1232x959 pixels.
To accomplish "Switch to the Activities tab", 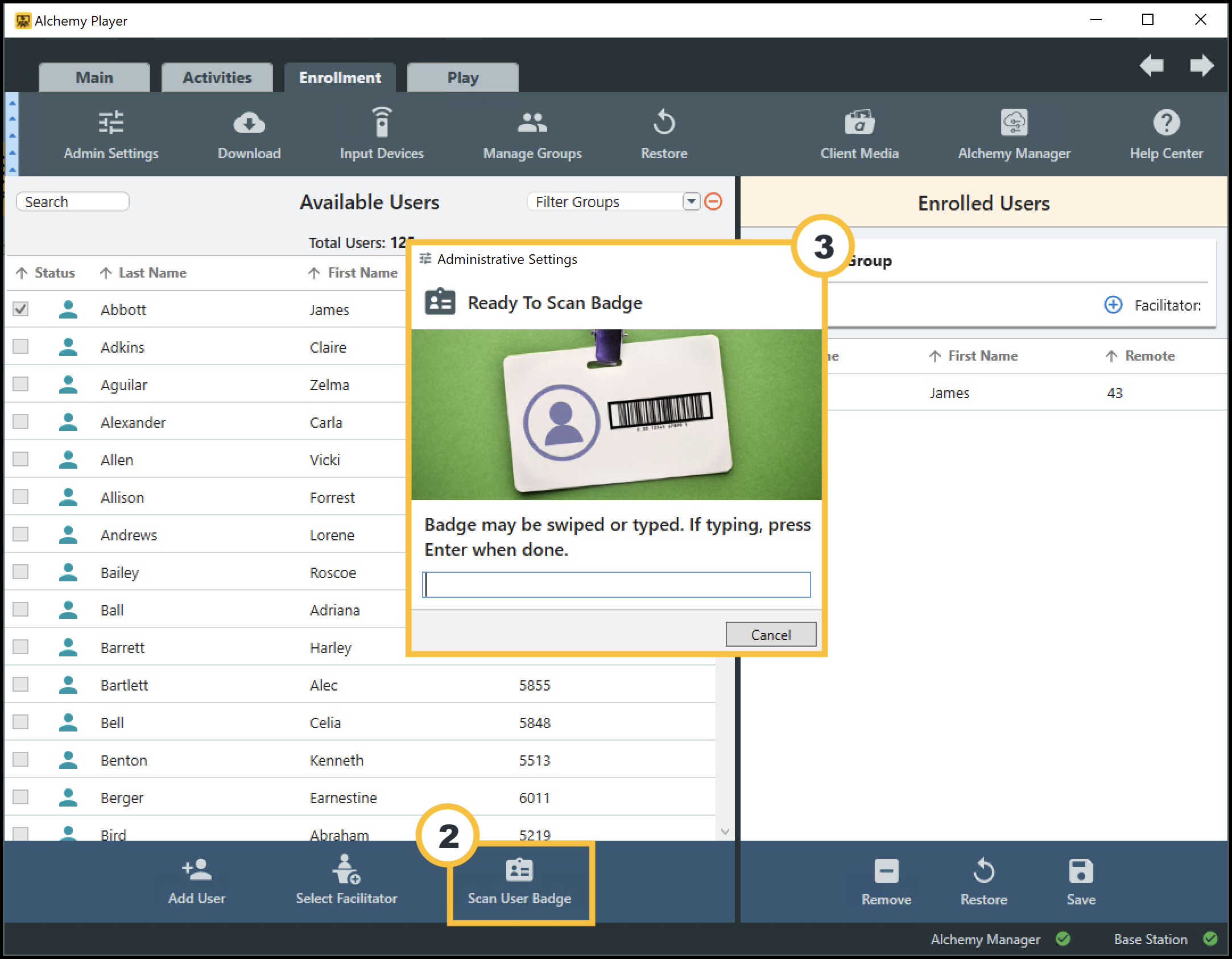I will click(x=217, y=77).
